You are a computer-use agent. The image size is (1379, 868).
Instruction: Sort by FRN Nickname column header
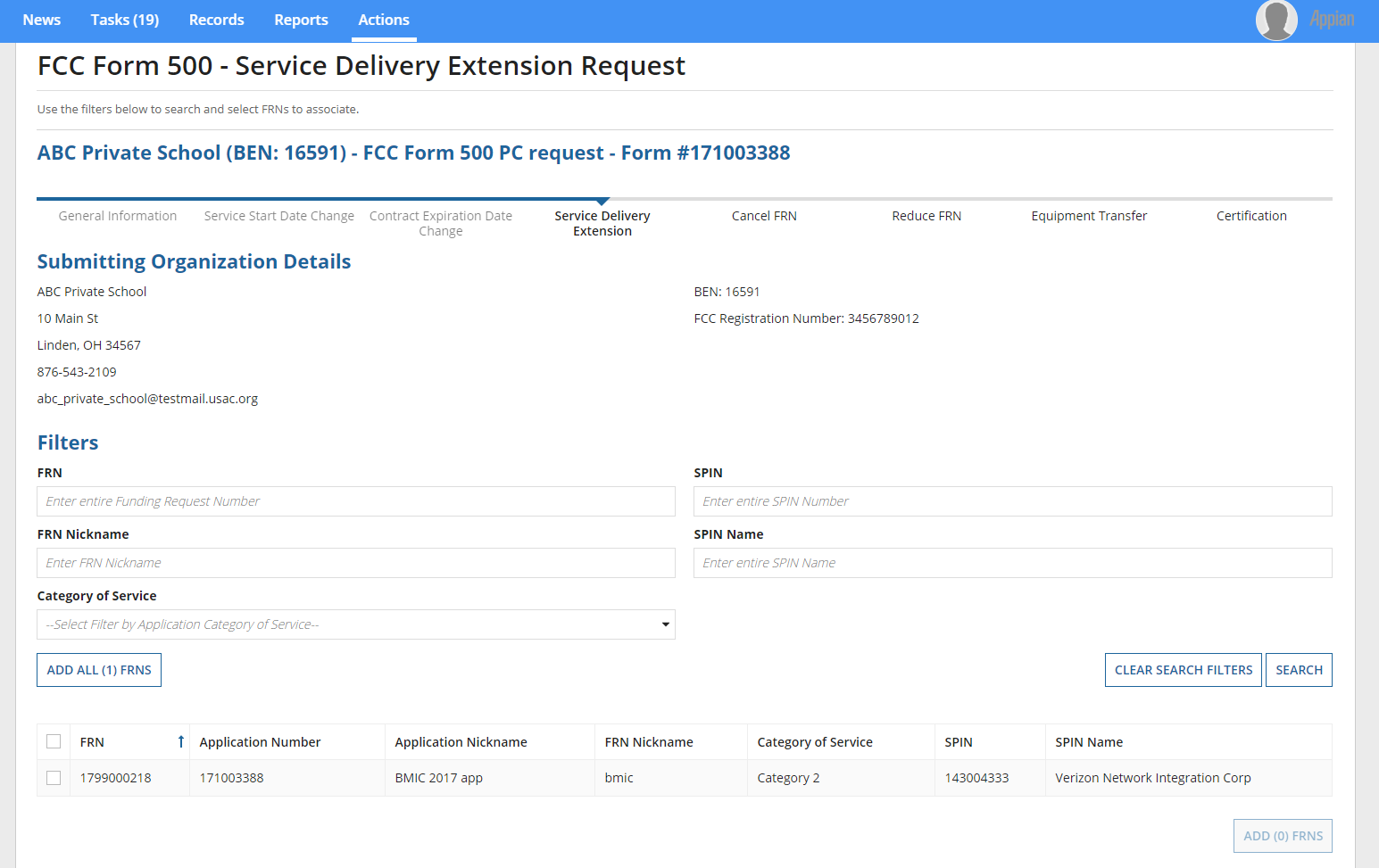(x=649, y=742)
